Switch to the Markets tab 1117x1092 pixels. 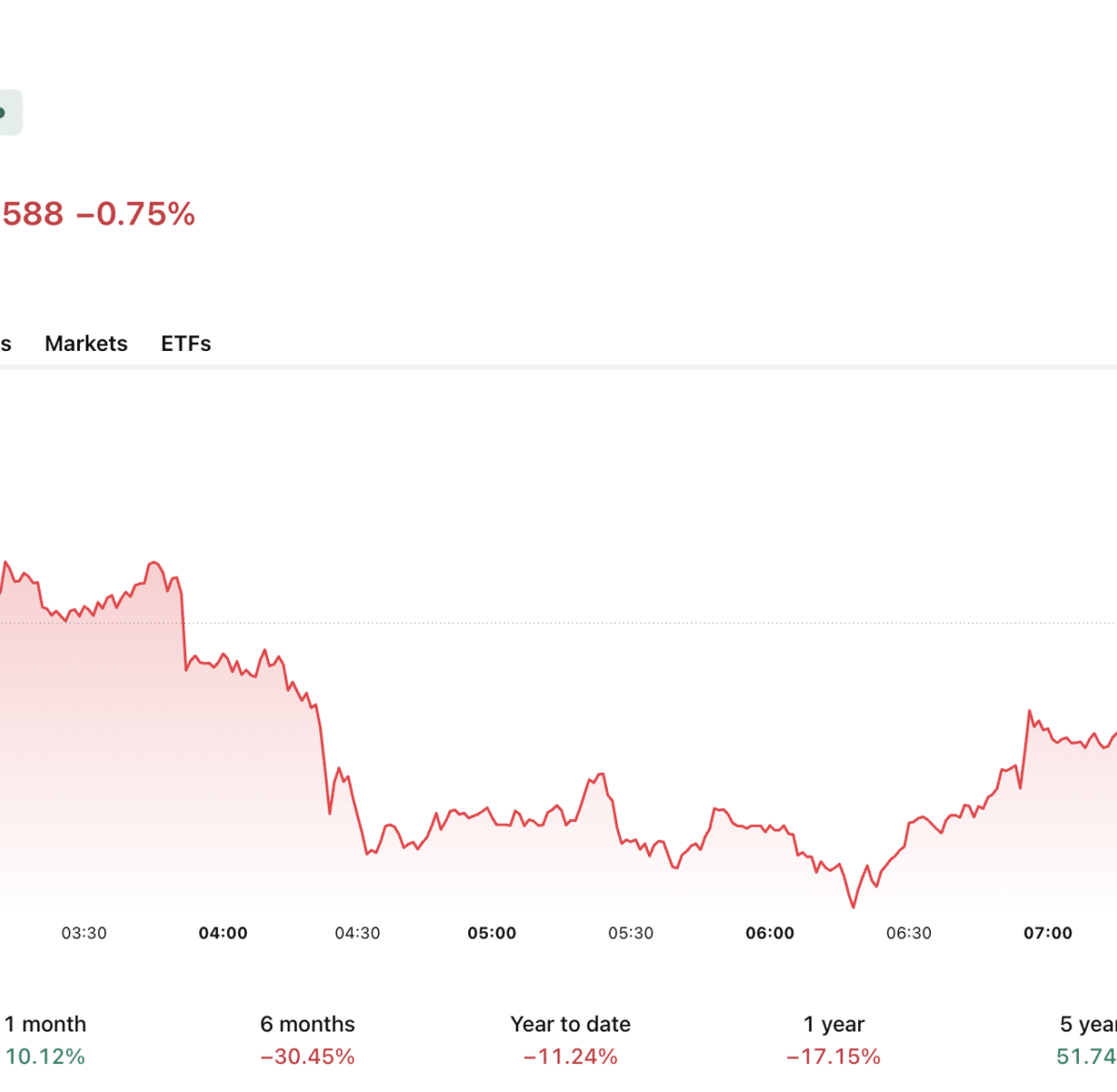86,344
